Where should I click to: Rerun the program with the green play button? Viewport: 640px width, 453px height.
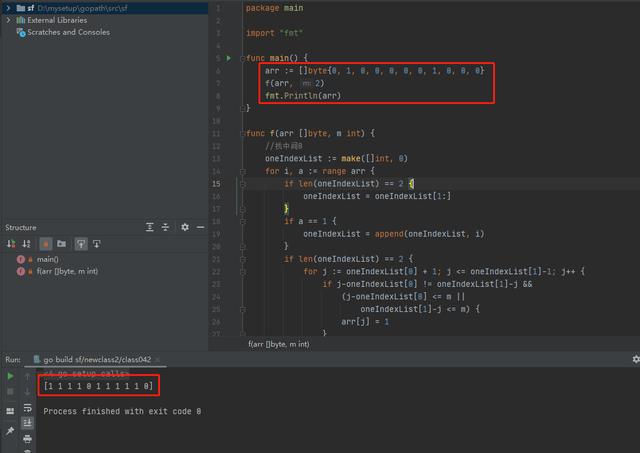pyautogui.click(x=11, y=376)
